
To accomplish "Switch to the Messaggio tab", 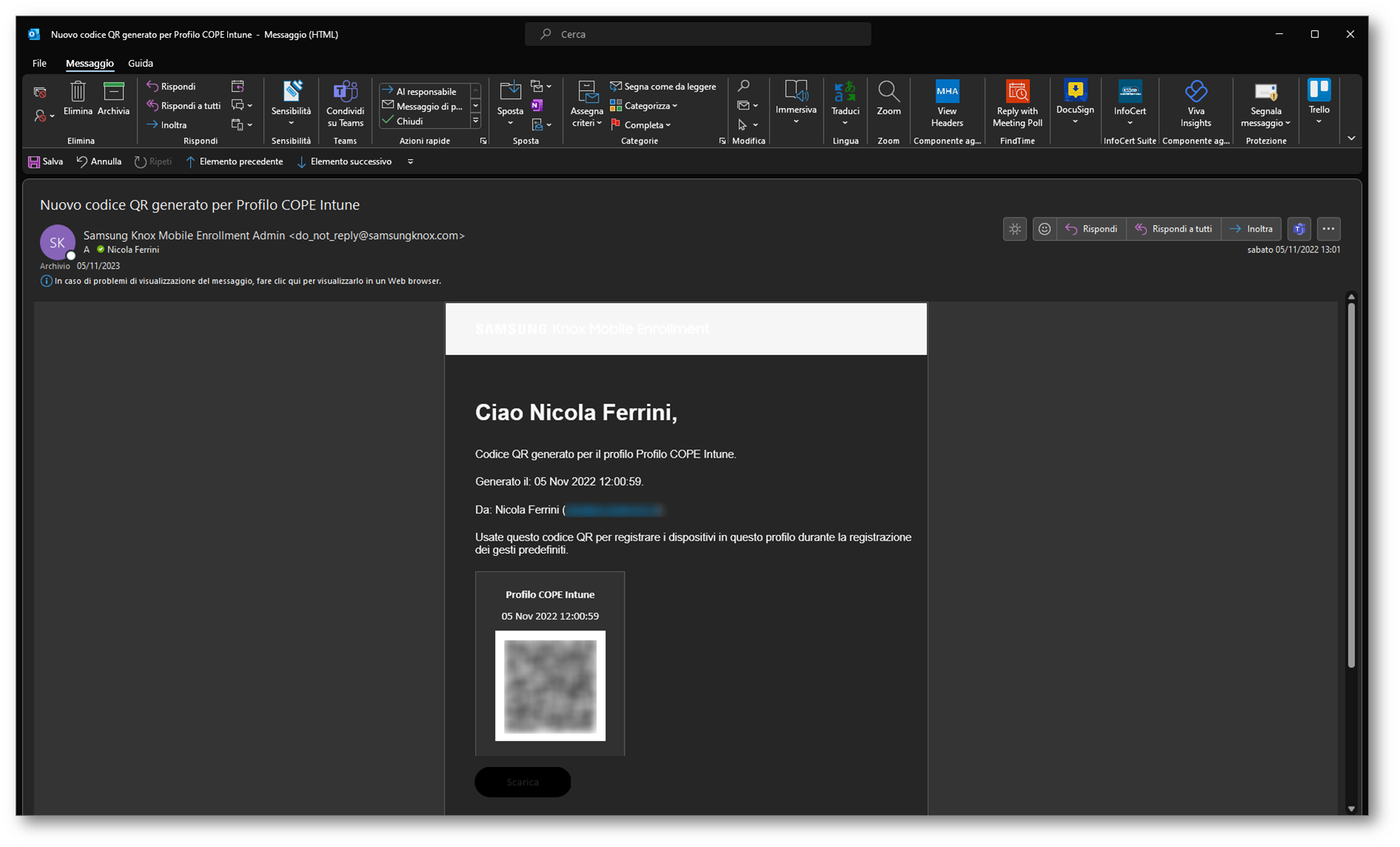I will pos(90,64).
